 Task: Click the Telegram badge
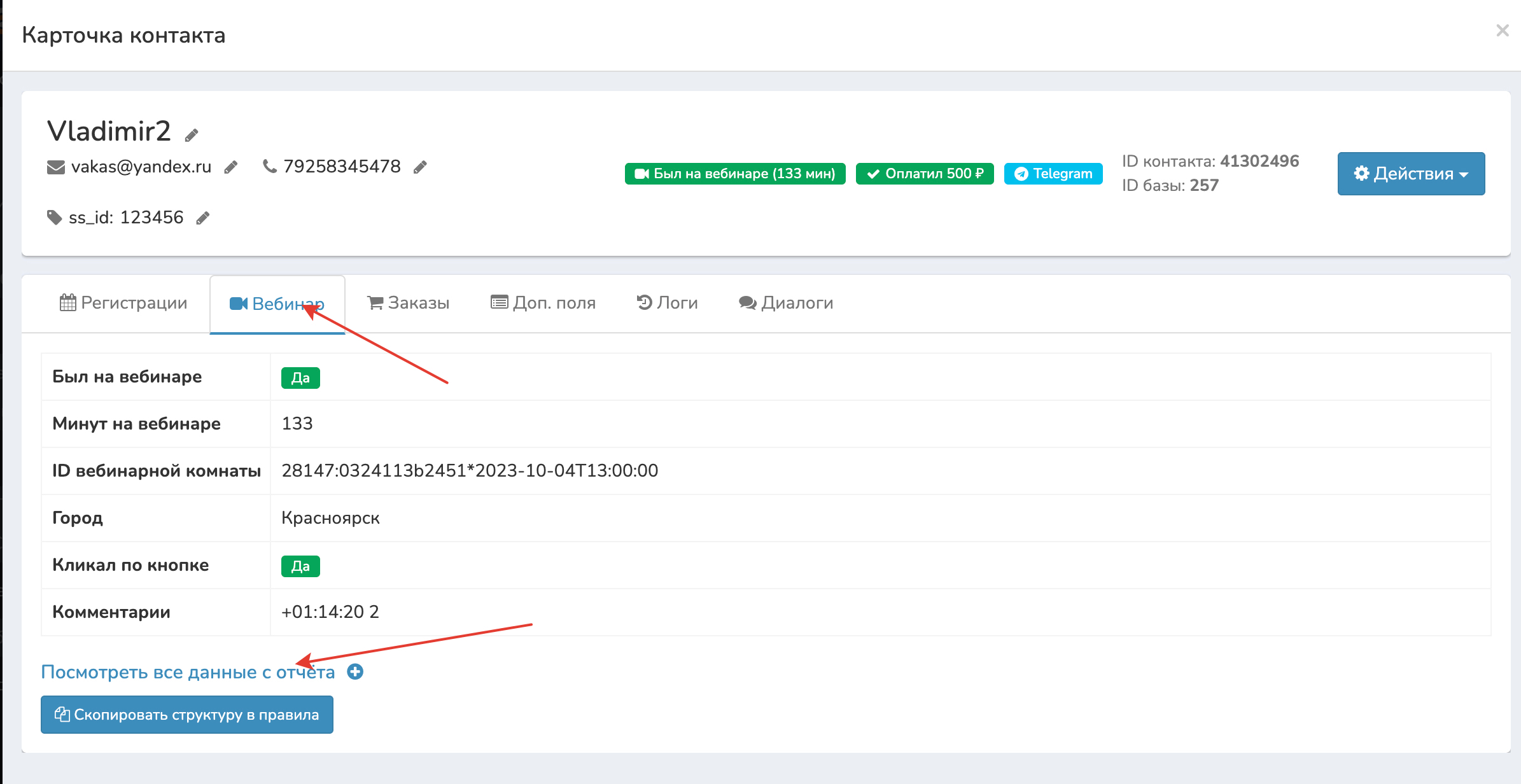(x=1053, y=174)
